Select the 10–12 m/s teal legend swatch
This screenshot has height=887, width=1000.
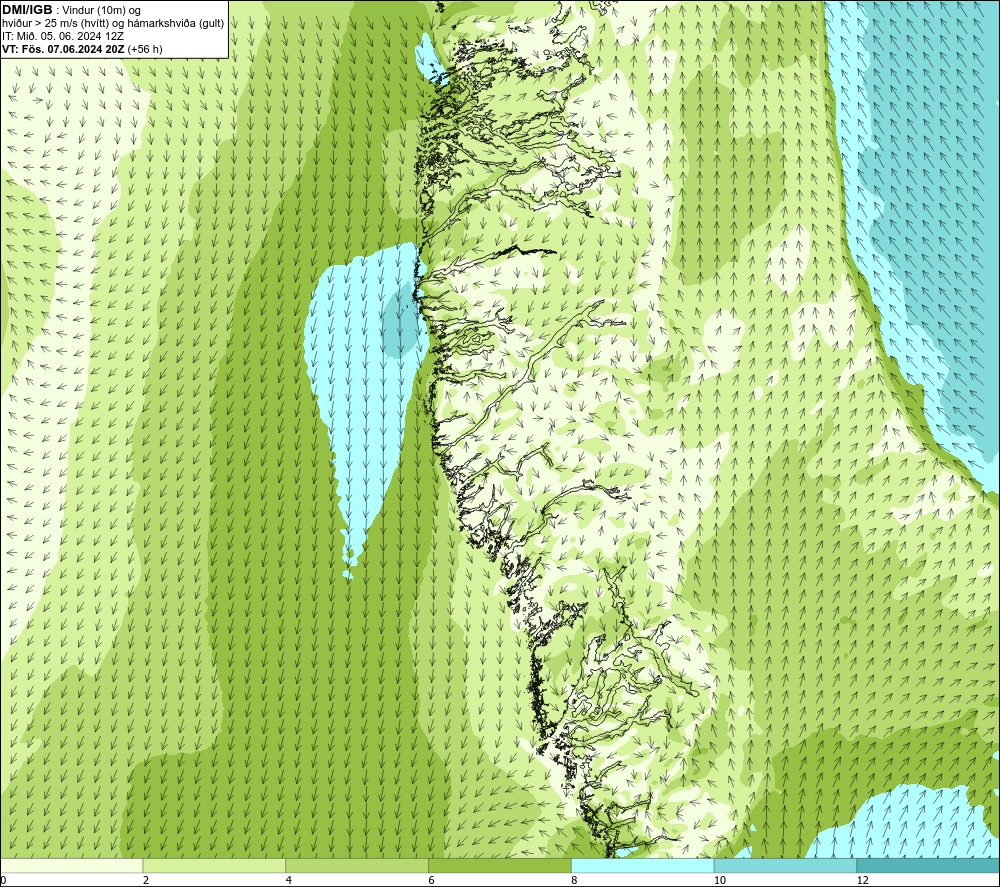[x=786, y=865]
